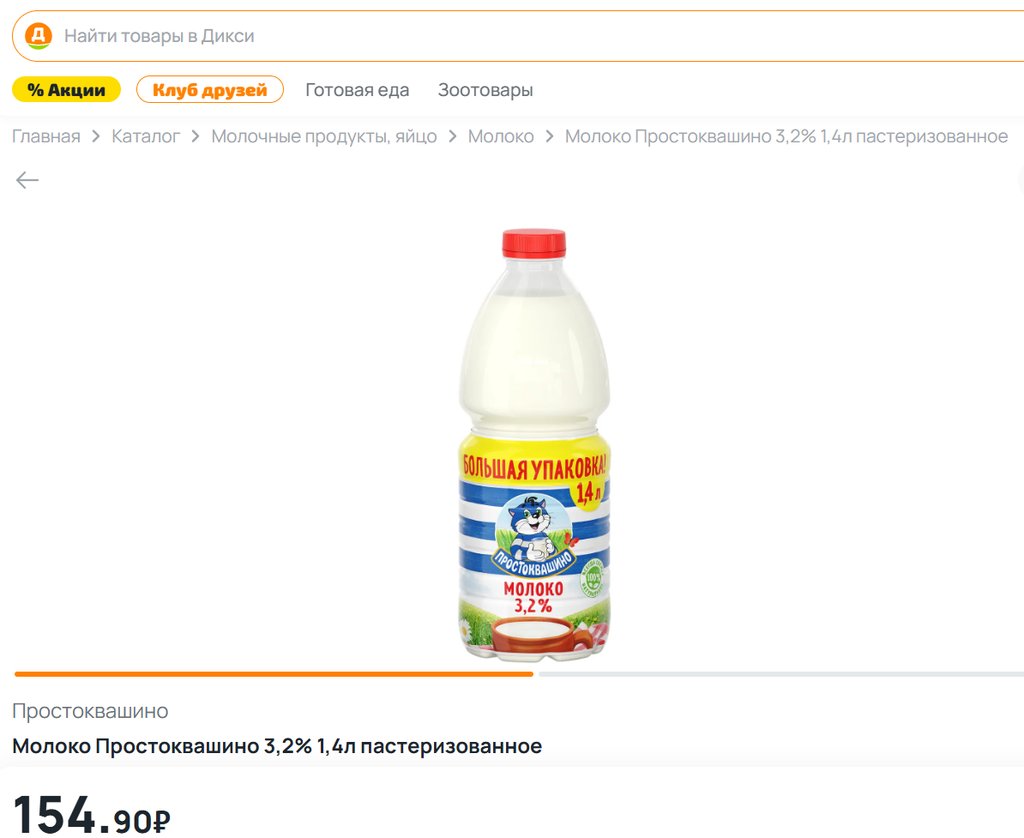Go to the Главная breadcrumb link
1024x838 pixels.
46,137
